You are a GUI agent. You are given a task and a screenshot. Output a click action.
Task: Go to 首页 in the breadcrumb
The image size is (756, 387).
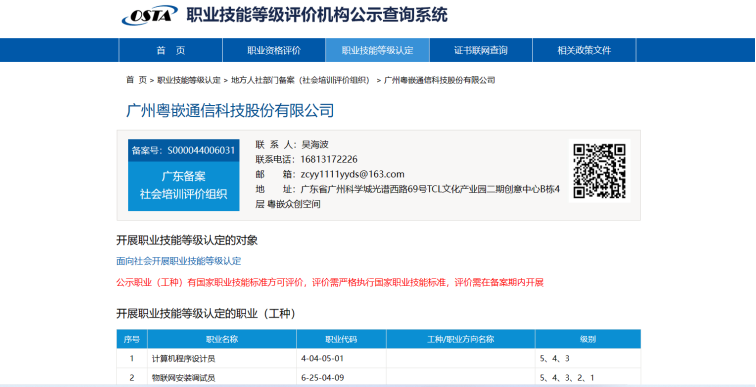(136, 80)
